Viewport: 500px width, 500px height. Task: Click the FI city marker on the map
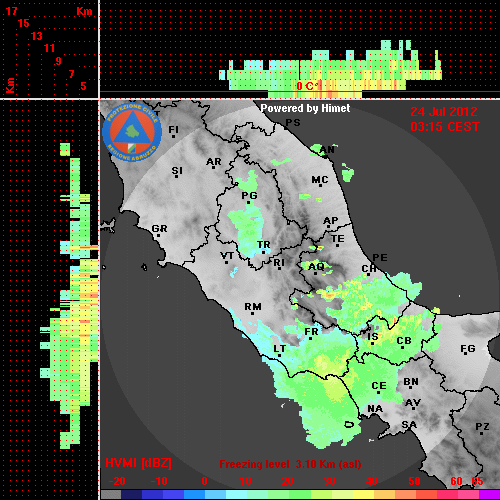(x=173, y=136)
